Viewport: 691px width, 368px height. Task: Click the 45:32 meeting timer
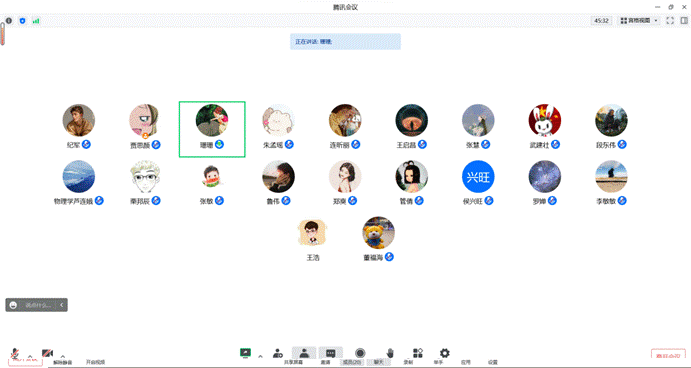[601, 21]
